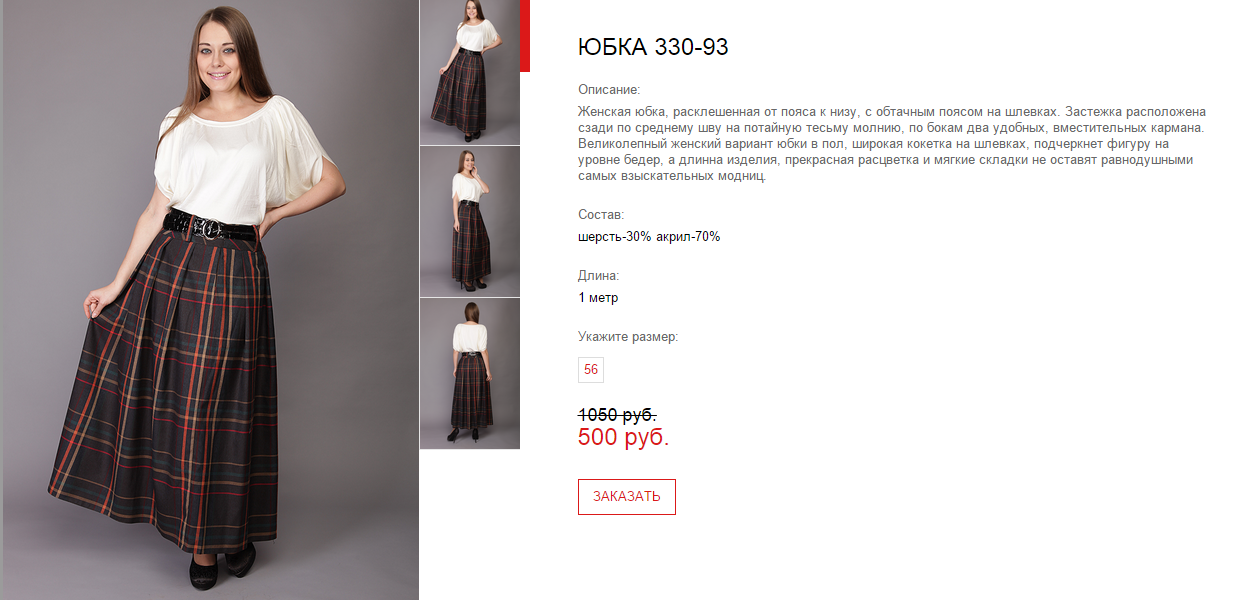This screenshot has height=600, width=1240.
Task: Select the bottom thumbnail showing the back view
Action: [x=470, y=374]
